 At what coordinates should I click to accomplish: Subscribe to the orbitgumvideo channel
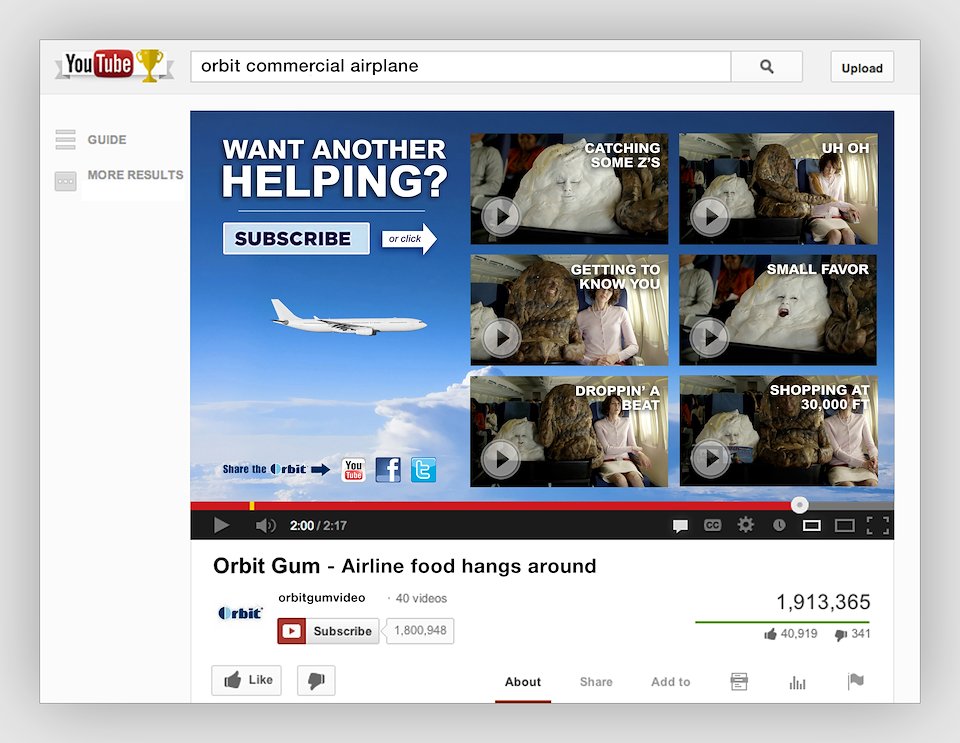(x=329, y=631)
